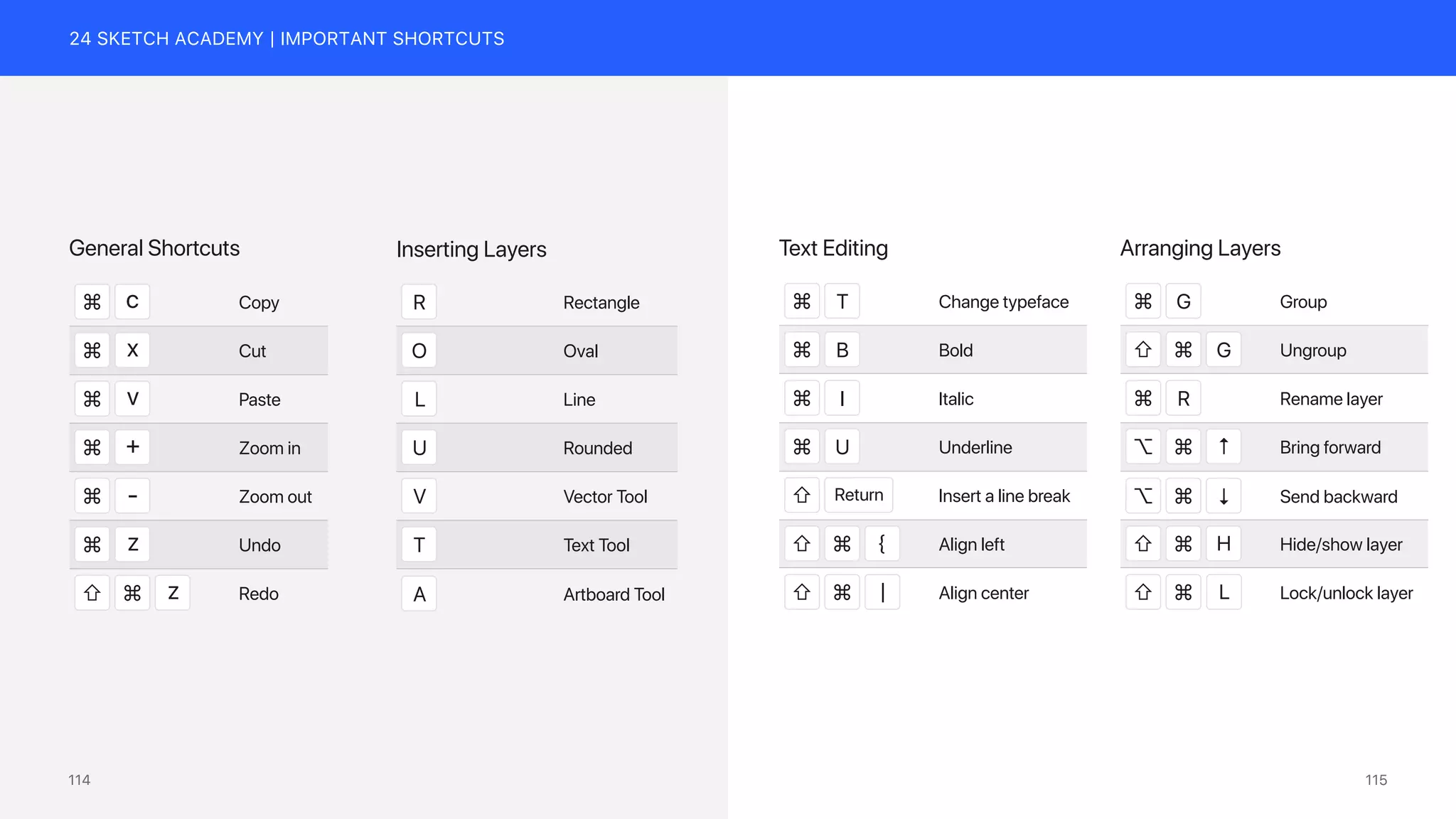Click the shift key in Ungroup row
This screenshot has height=819, width=1456.
(1143, 350)
